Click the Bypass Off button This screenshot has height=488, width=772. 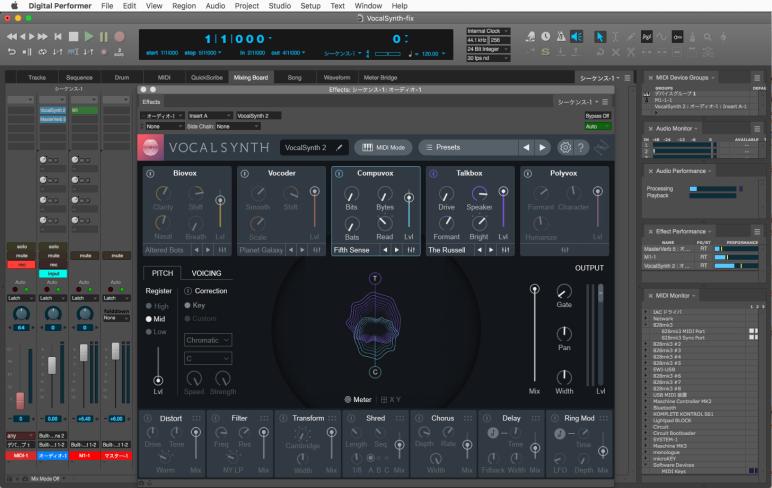click(597, 116)
